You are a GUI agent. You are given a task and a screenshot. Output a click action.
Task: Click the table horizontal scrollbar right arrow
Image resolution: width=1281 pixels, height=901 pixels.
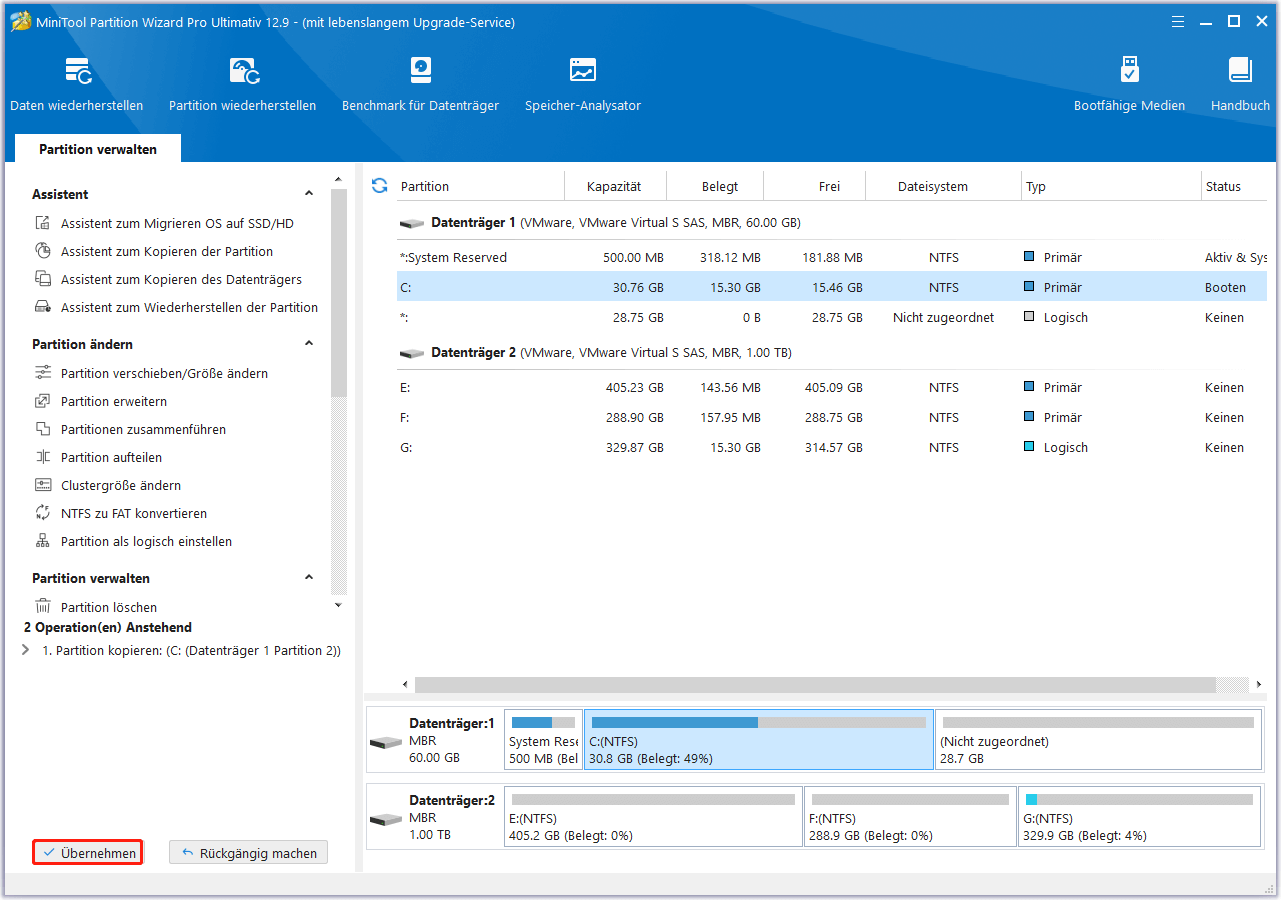1258,685
